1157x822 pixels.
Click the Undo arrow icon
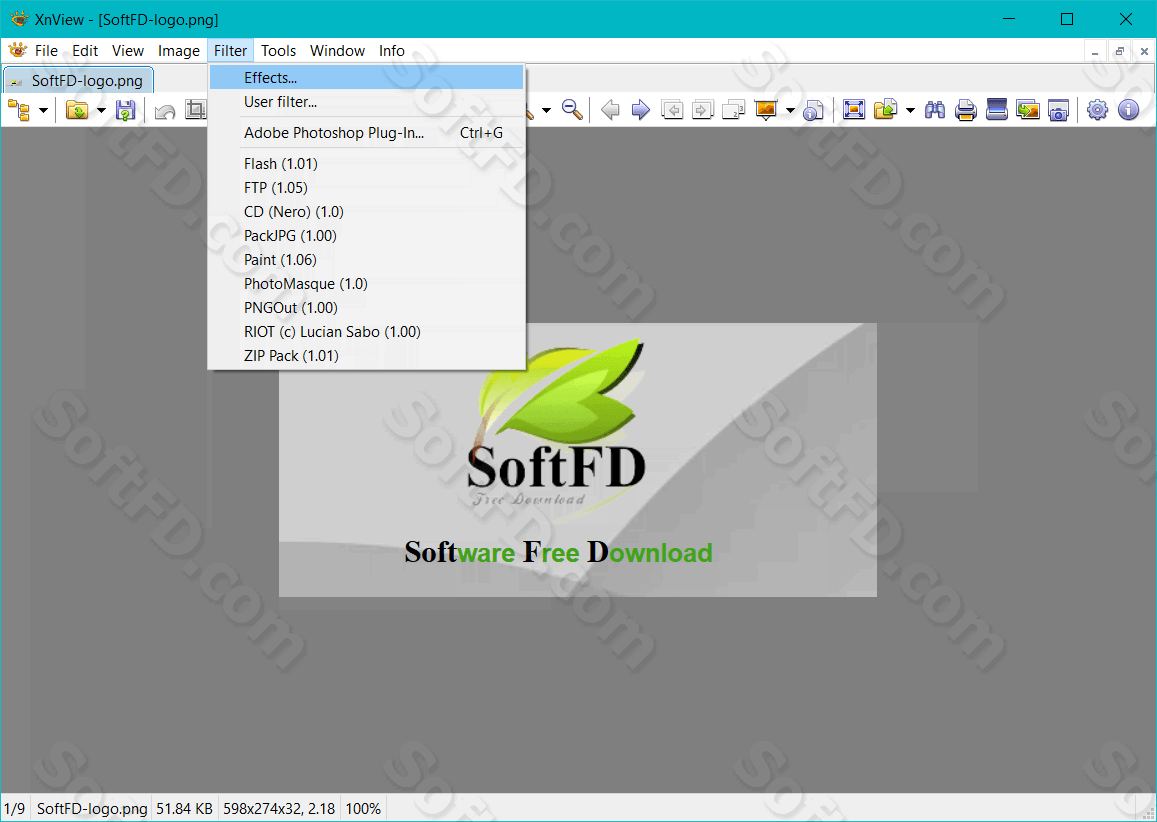click(x=165, y=111)
